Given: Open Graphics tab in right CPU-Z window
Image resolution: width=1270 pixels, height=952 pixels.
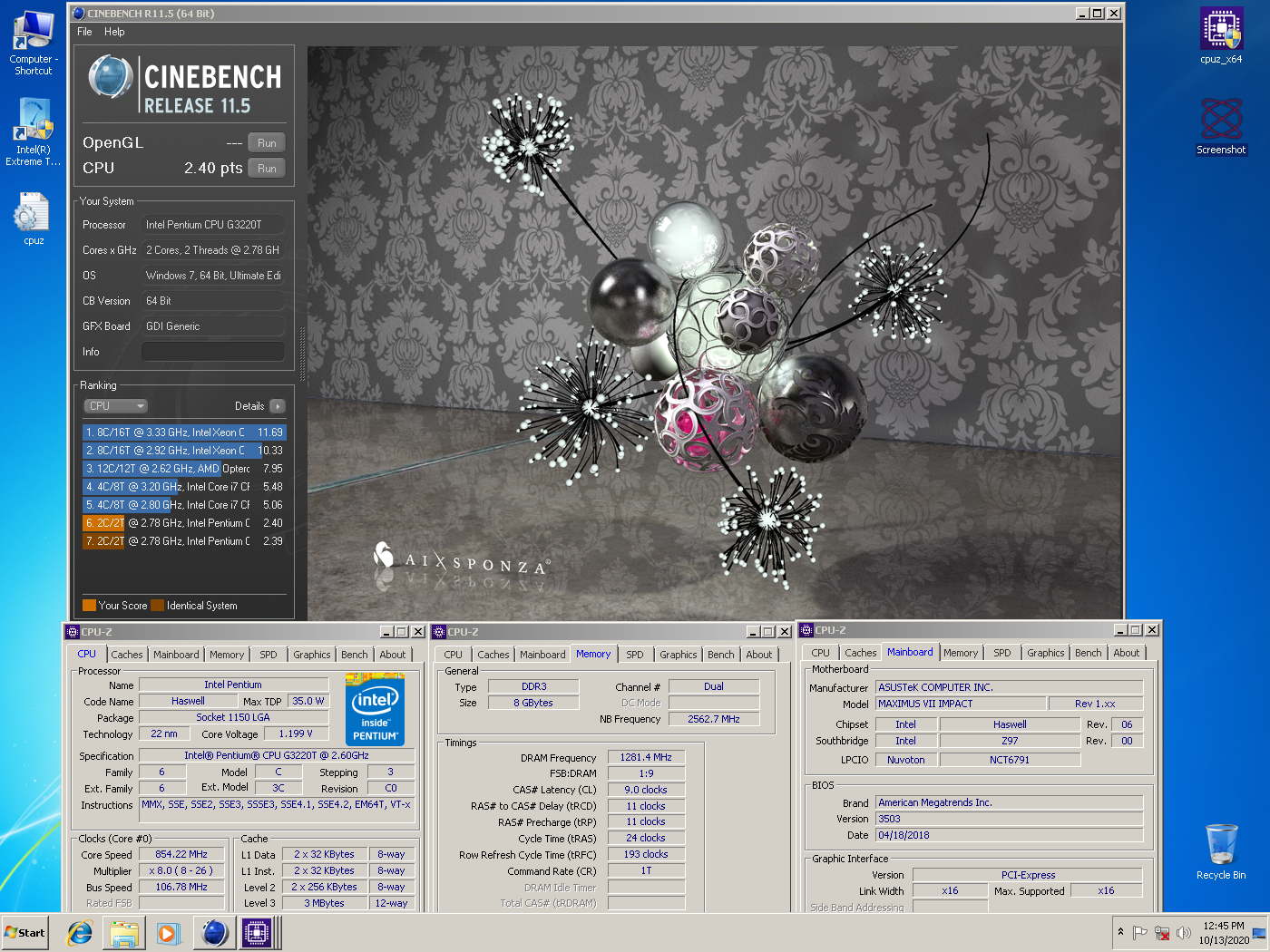Looking at the screenshot, I should coord(1046,653).
